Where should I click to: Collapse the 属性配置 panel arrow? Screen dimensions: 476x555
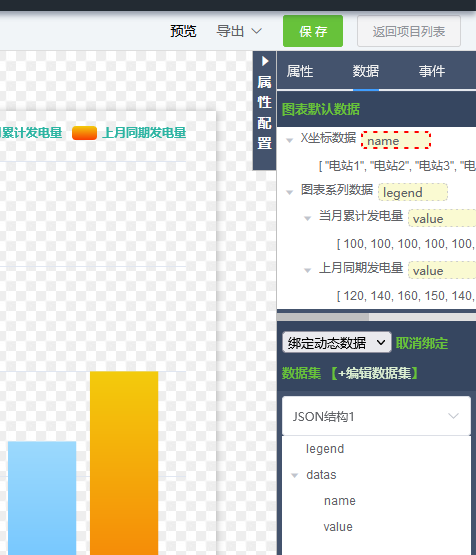(265, 61)
